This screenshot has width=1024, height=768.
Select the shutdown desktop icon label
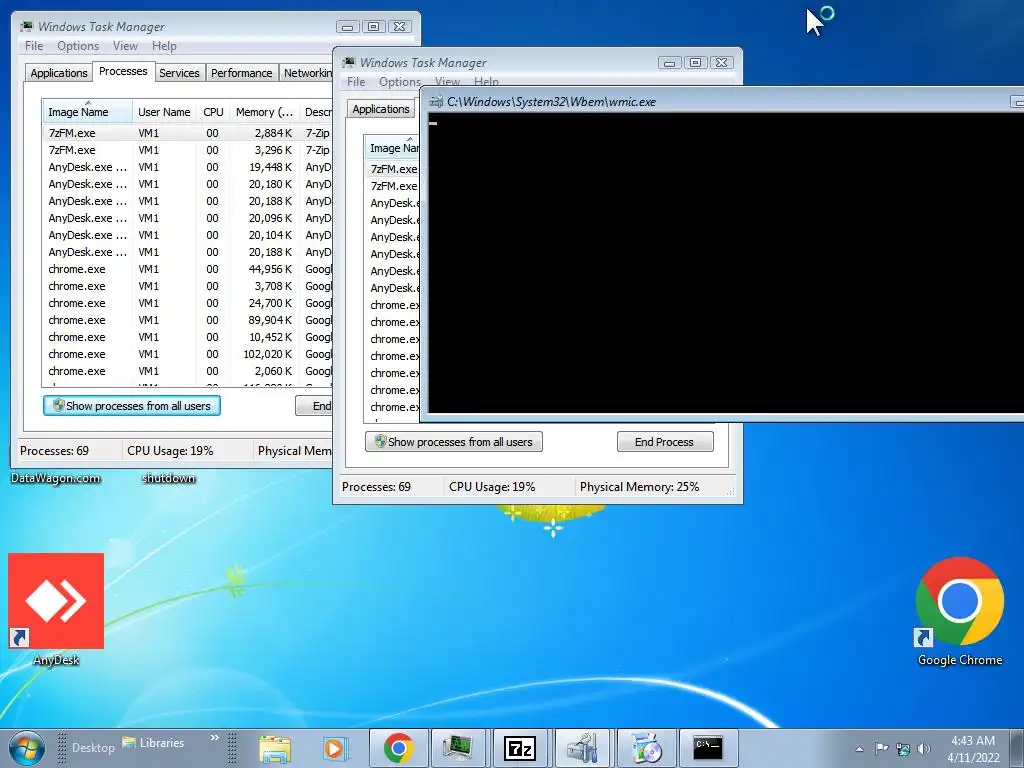click(168, 478)
